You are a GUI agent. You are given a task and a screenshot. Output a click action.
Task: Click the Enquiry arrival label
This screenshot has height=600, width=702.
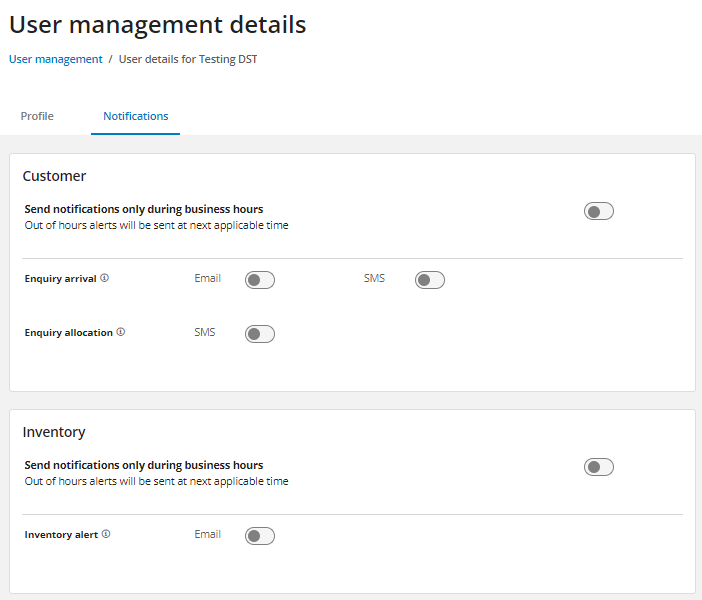pos(60,279)
